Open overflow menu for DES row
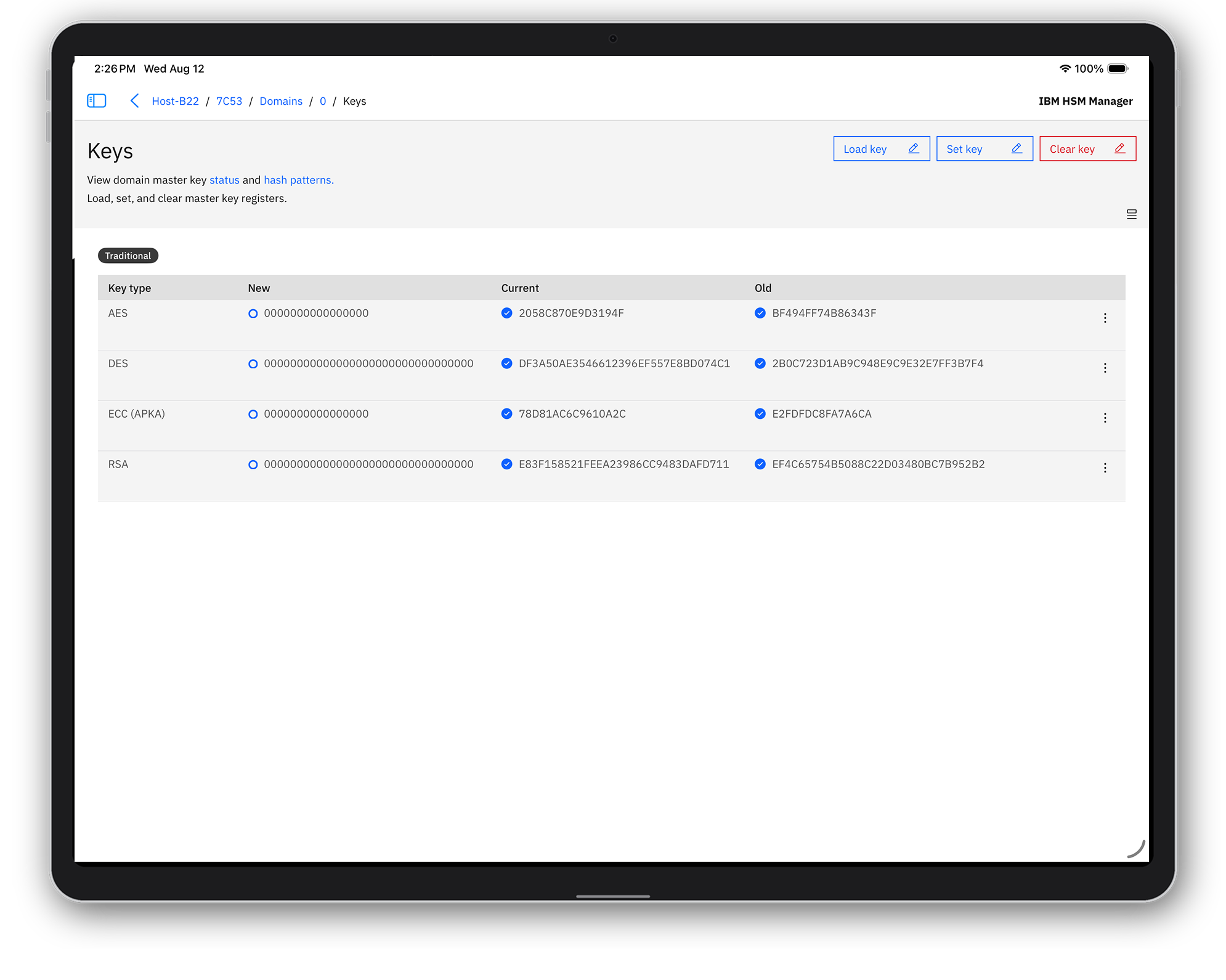Image resolution: width=1226 pixels, height=980 pixels. pyautogui.click(x=1105, y=368)
